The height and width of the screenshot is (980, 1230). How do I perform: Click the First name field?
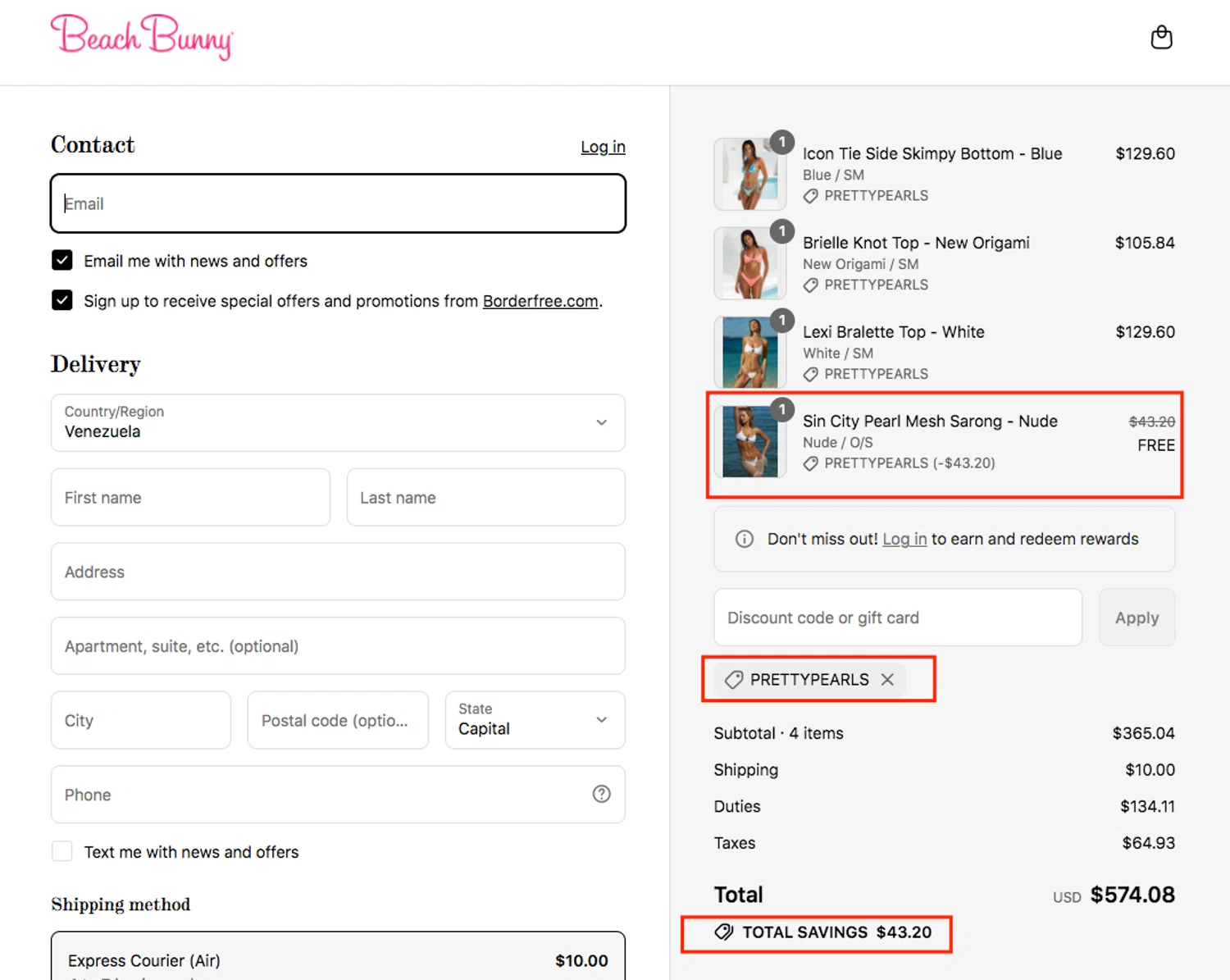click(x=190, y=497)
